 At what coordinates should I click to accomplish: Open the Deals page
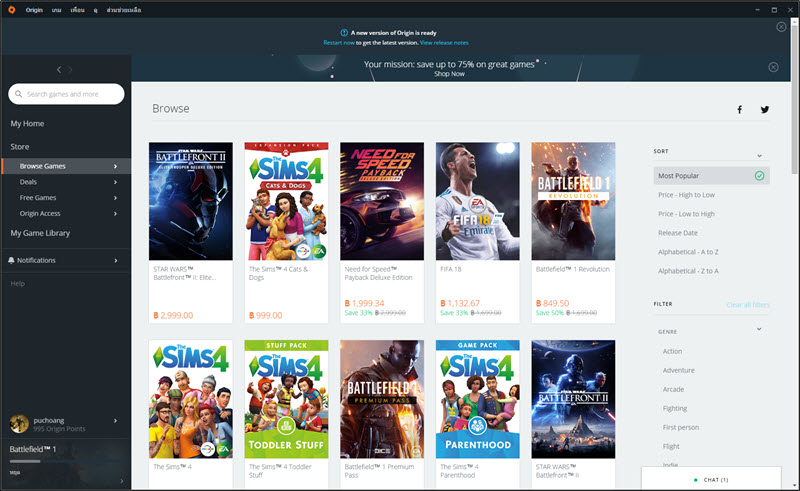coord(28,182)
